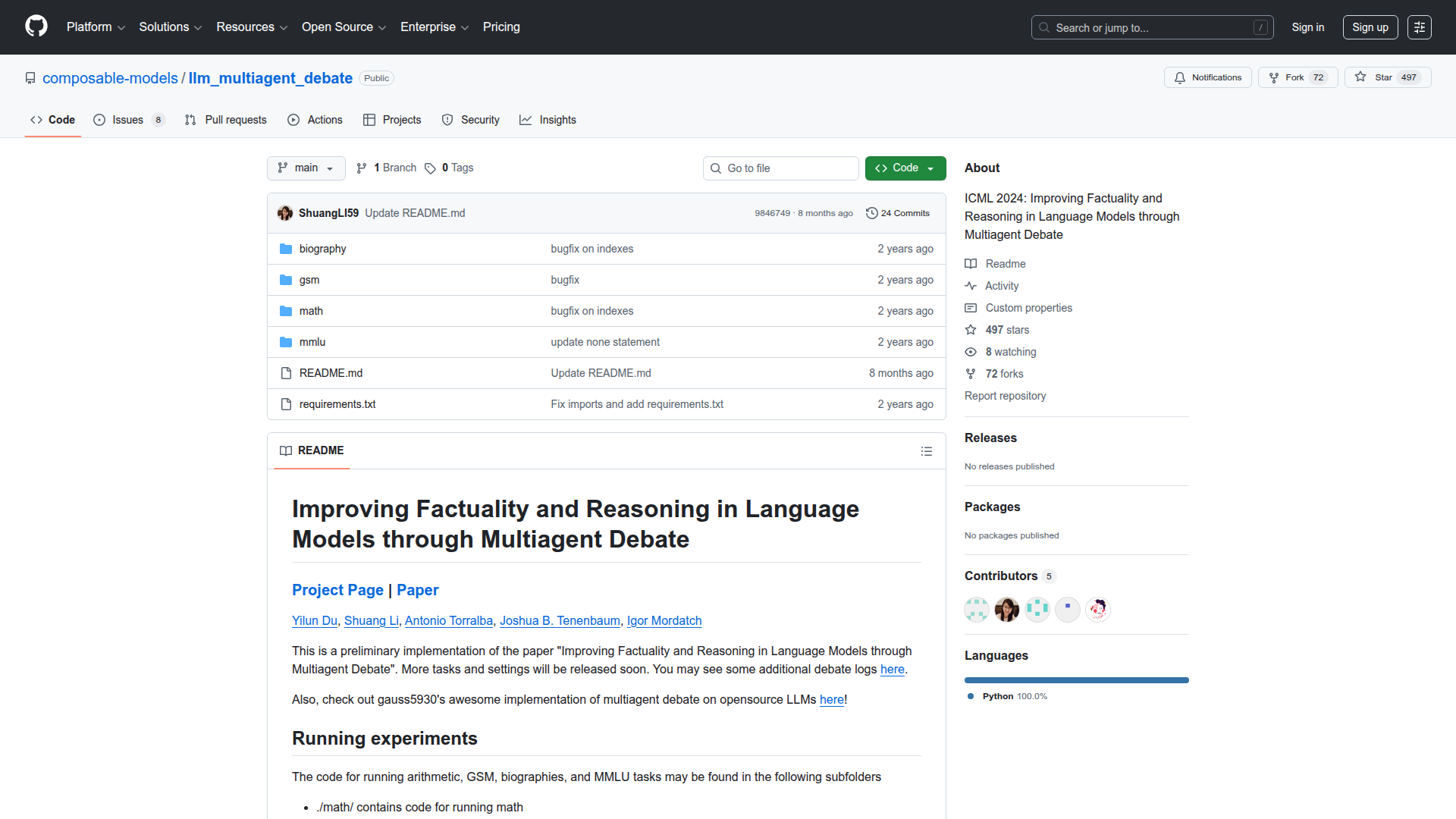Open the main branch dropdown

click(306, 168)
